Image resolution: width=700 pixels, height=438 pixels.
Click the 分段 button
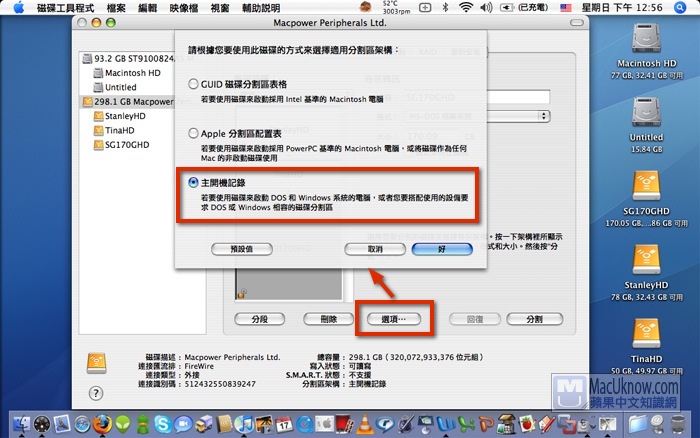tap(259, 319)
